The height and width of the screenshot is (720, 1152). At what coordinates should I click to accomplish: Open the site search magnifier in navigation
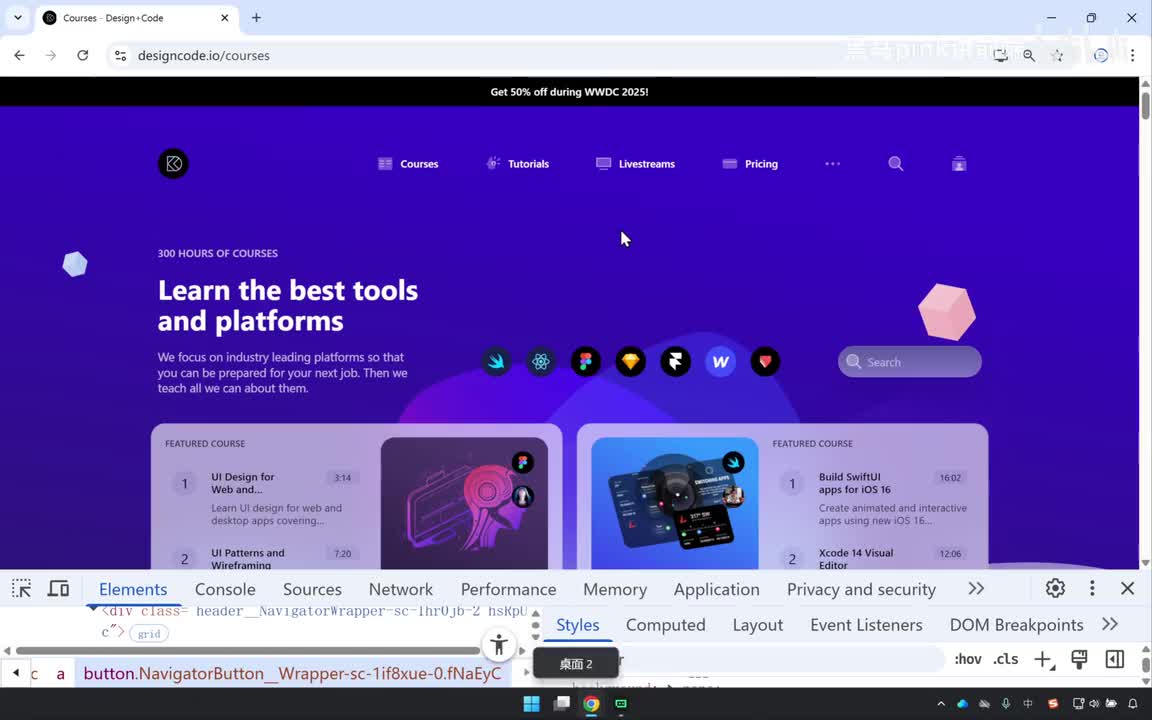896,163
